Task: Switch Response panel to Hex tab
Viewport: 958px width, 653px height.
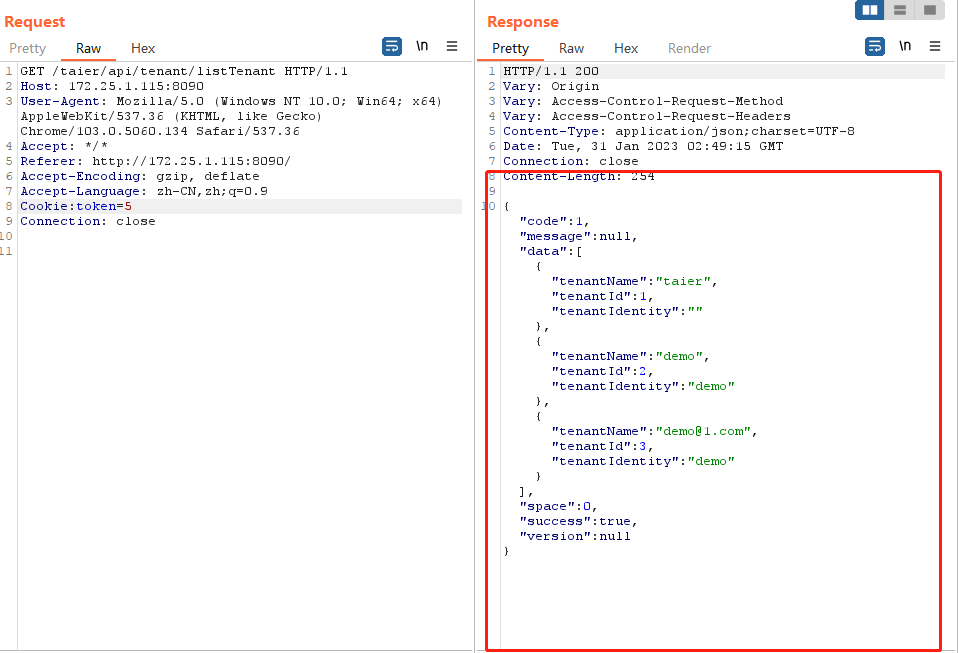Action: 626,48
